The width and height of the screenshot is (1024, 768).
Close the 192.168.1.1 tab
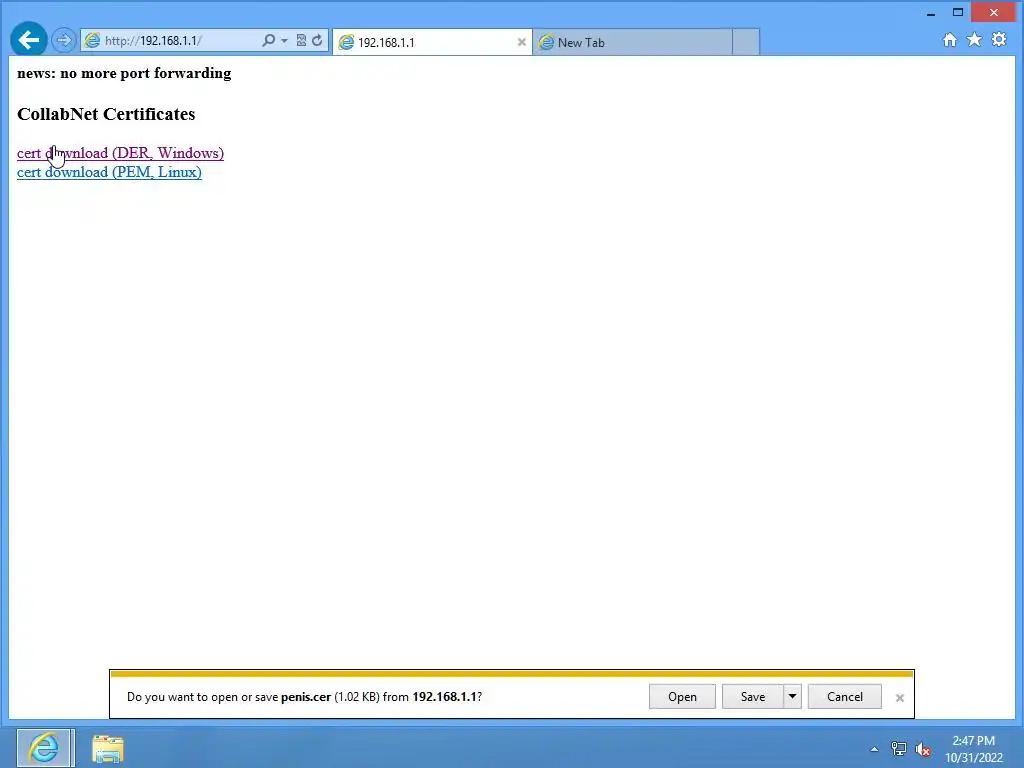[x=521, y=42]
